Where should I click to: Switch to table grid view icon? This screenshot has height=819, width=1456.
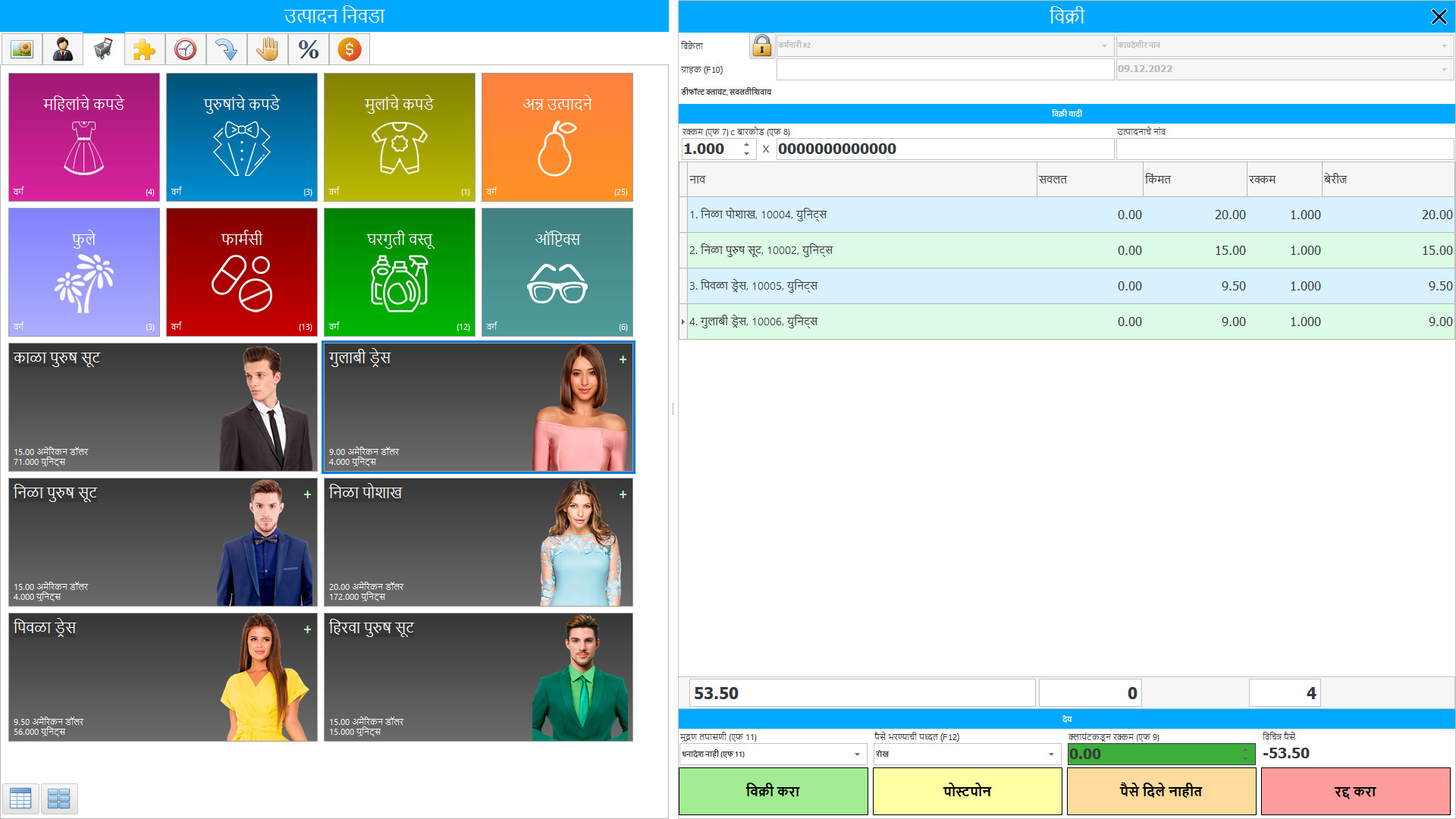[x=20, y=798]
